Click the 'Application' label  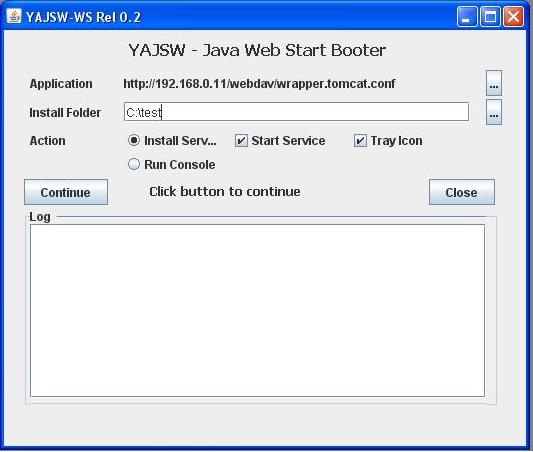(x=61, y=84)
